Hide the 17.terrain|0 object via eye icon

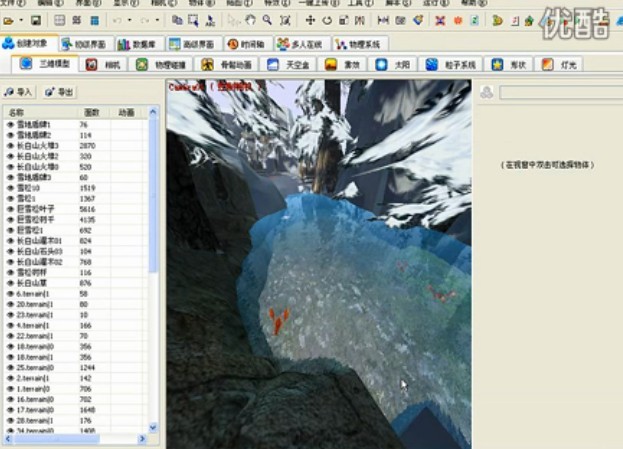[x=11, y=410]
